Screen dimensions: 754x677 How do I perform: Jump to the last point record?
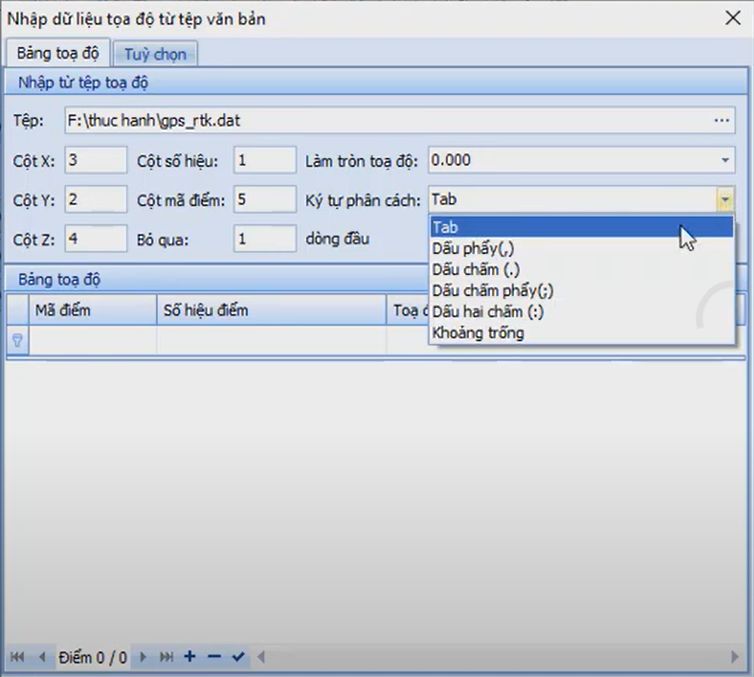(x=166, y=657)
